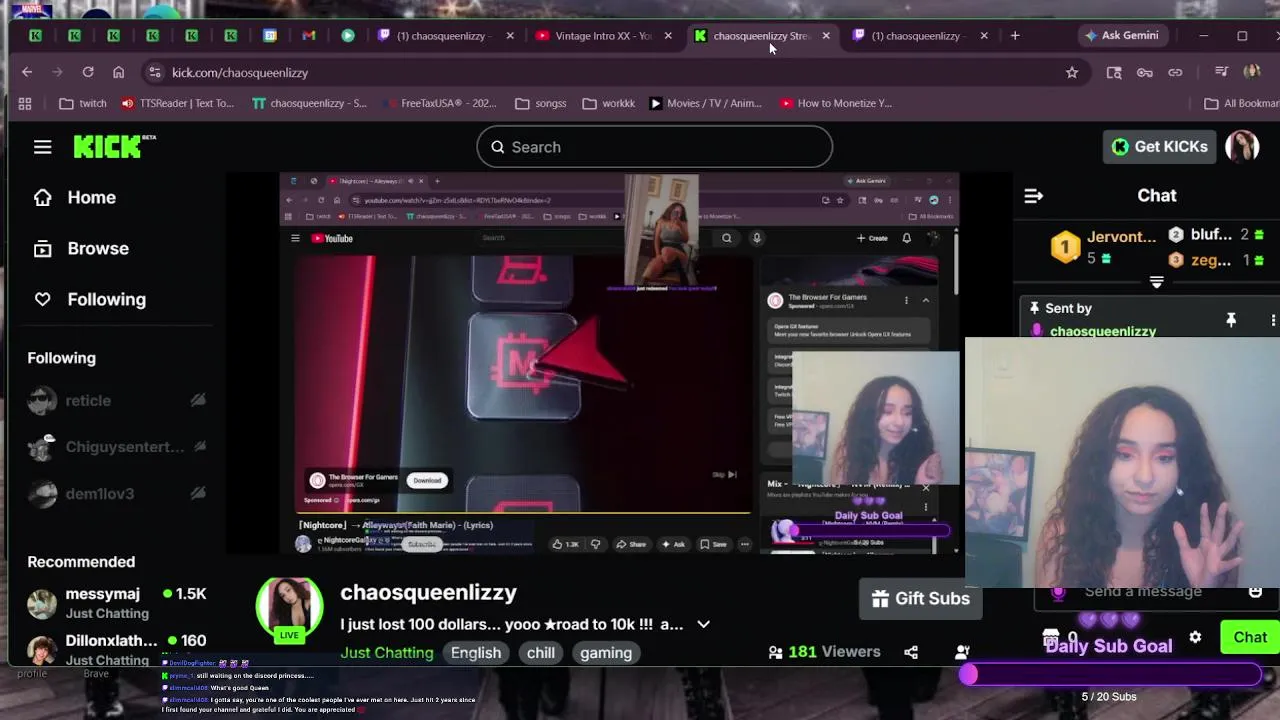Select the gaming tag
The image size is (1280, 720).
606,652
